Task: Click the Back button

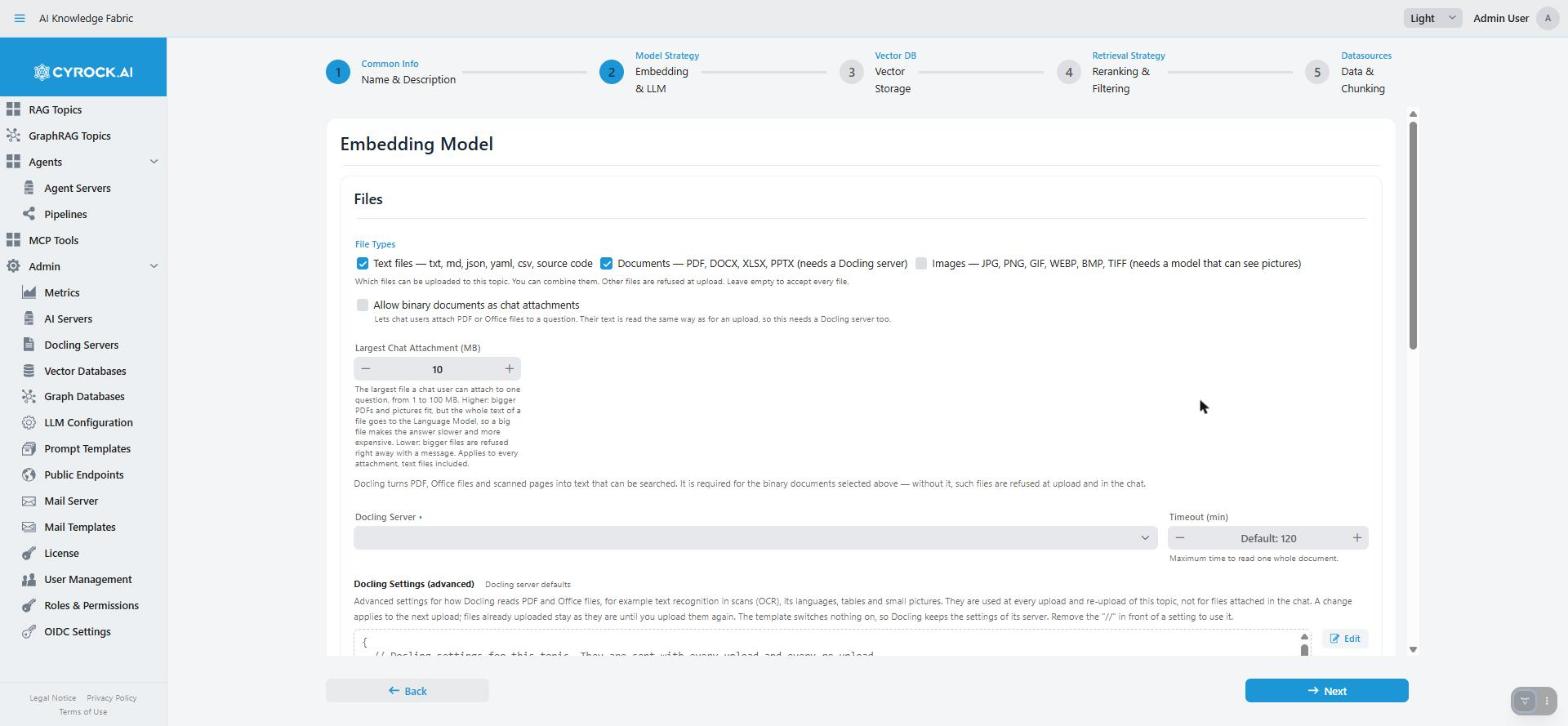Action: [407, 691]
